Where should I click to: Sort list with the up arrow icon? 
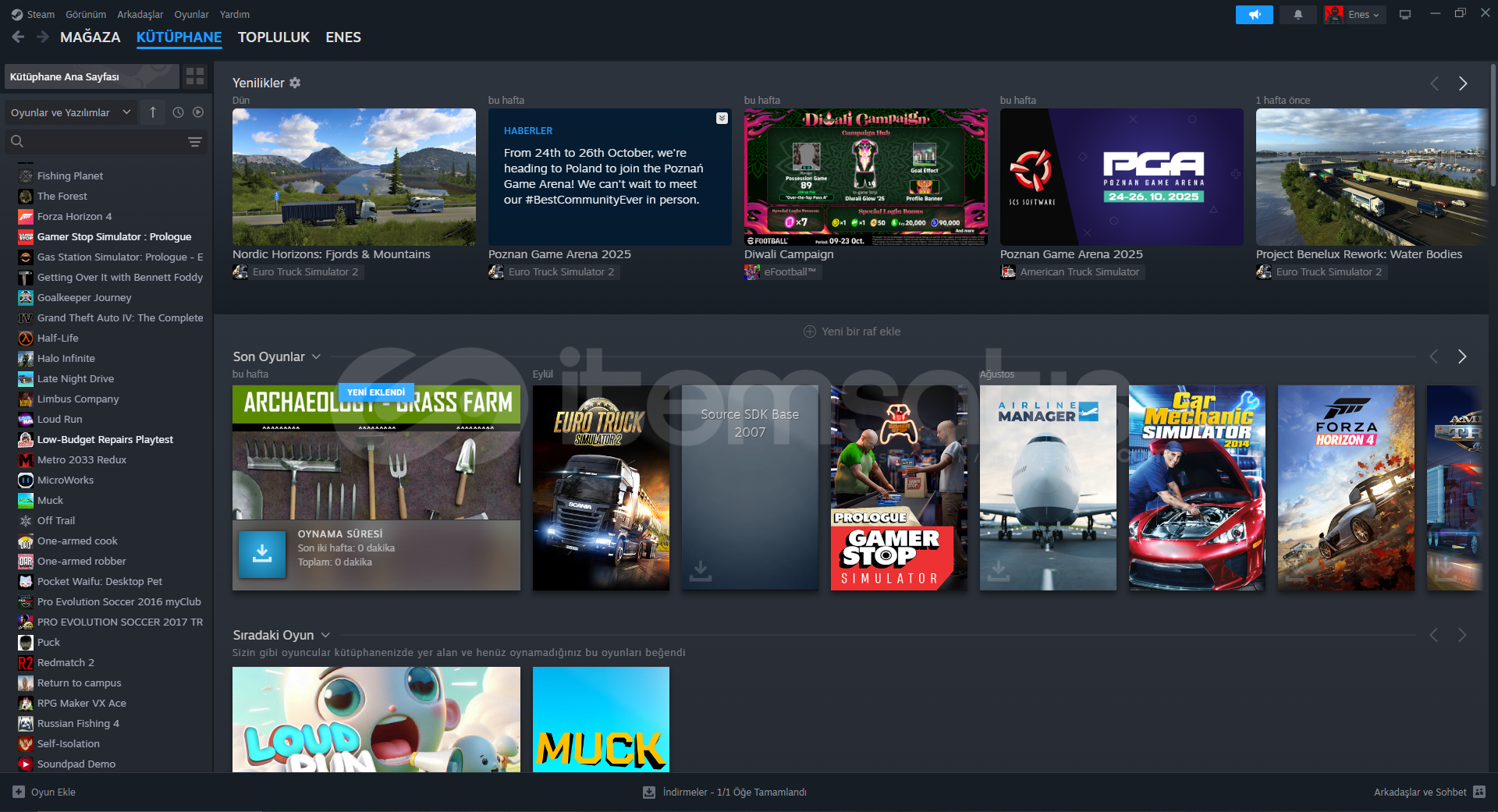153,112
